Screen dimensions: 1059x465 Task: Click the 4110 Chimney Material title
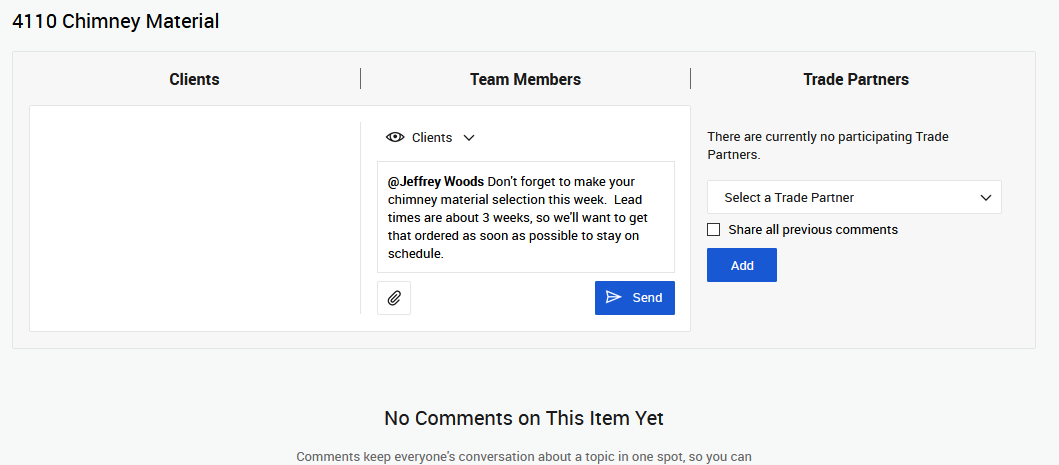click(x=115, y=21)
